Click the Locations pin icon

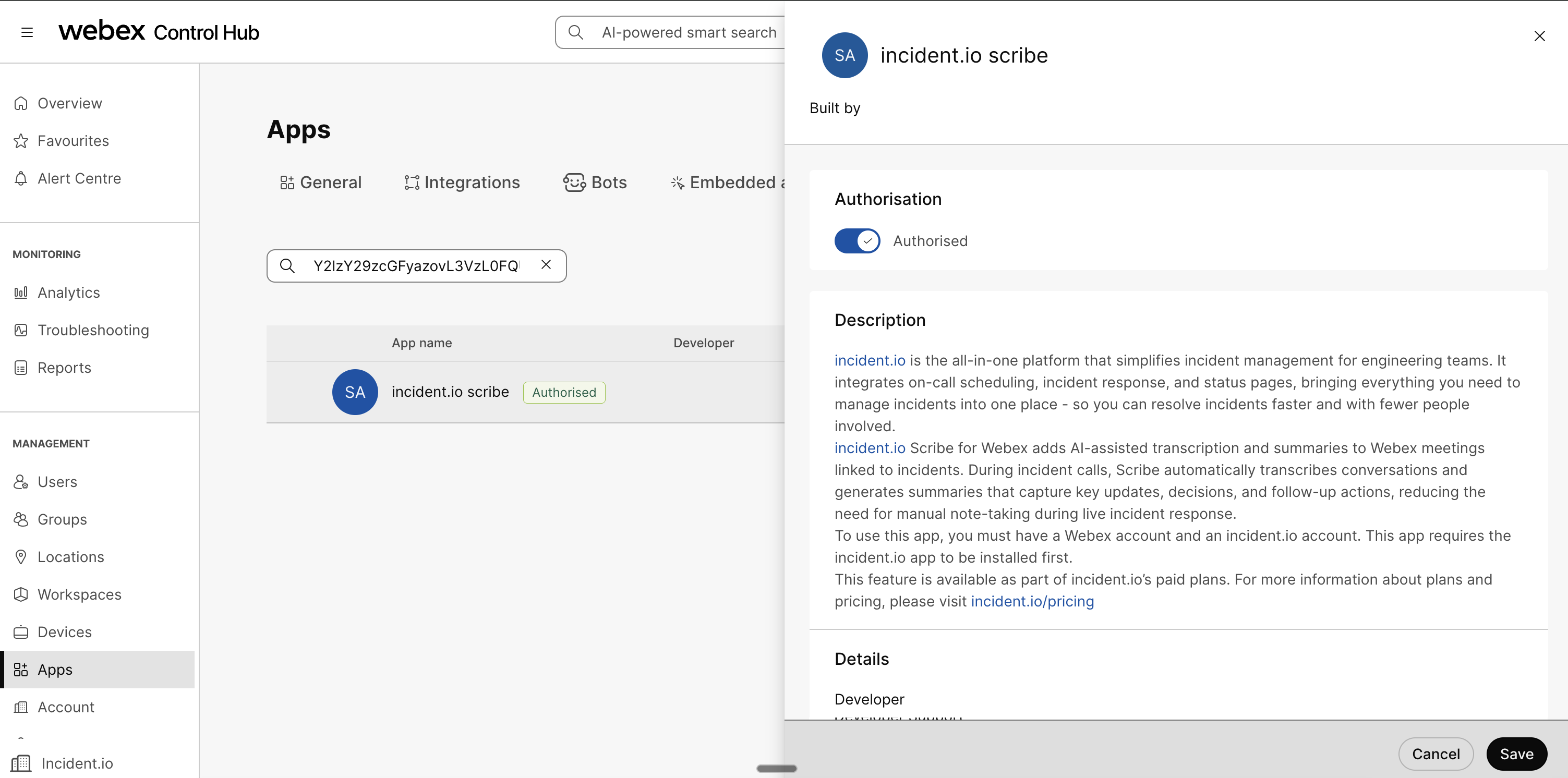pos(21,557)
